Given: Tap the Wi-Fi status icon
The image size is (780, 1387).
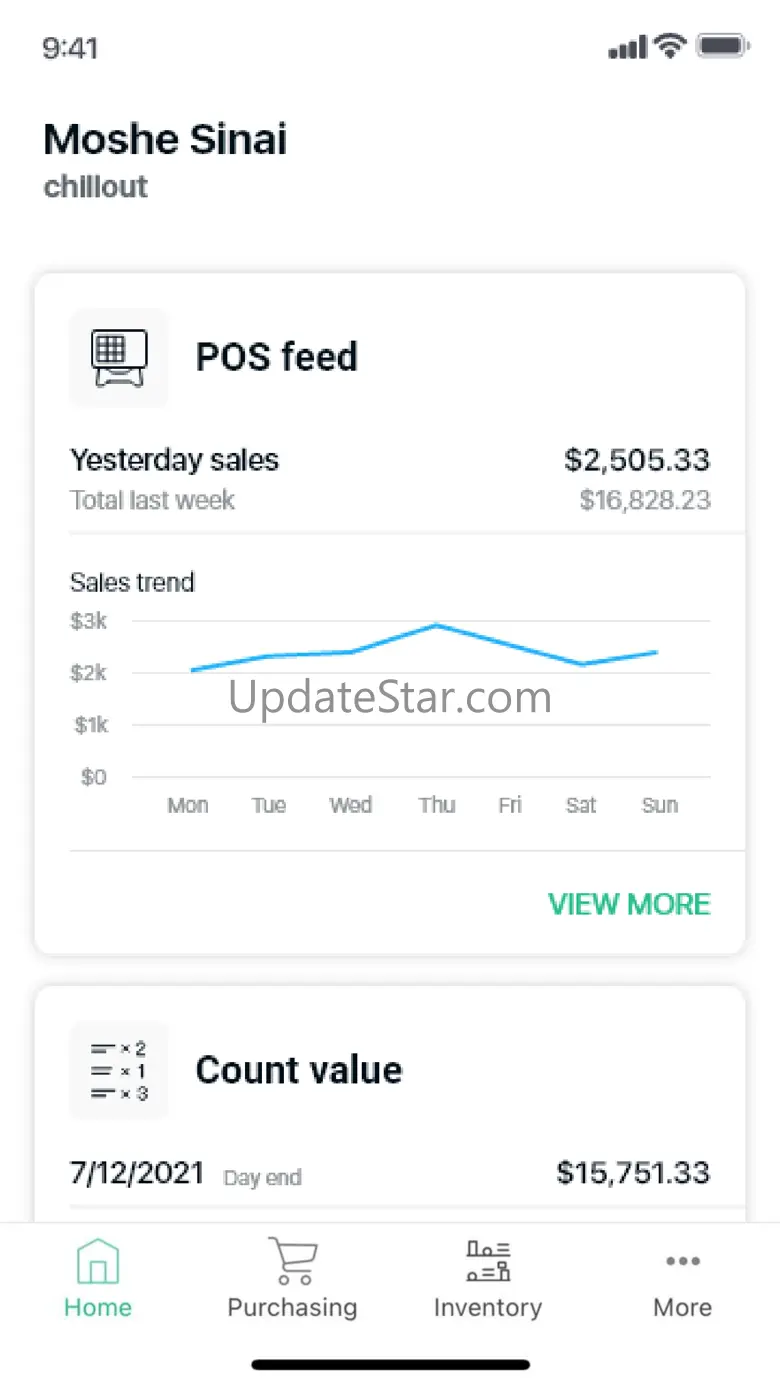Looking at the screenshot, I should point(669,46).
